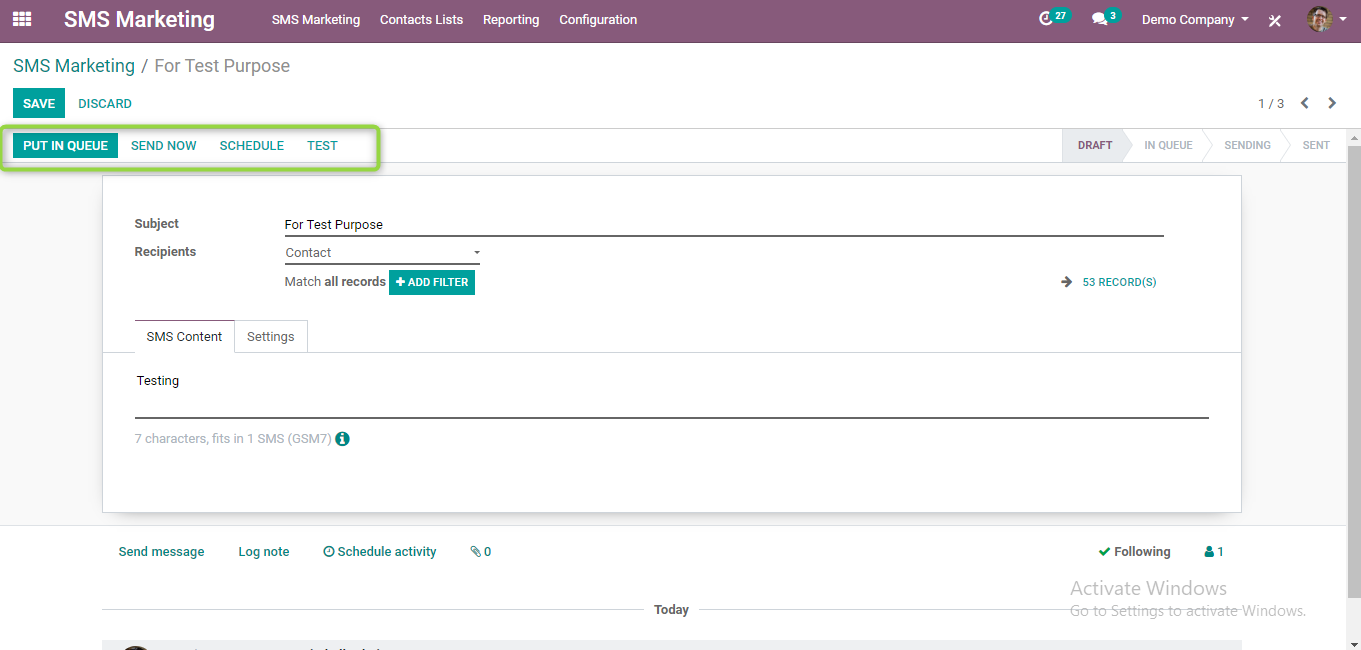
Task: Click the arrow icon beside 53 RECORD(S)
Action: point(1067,282)
